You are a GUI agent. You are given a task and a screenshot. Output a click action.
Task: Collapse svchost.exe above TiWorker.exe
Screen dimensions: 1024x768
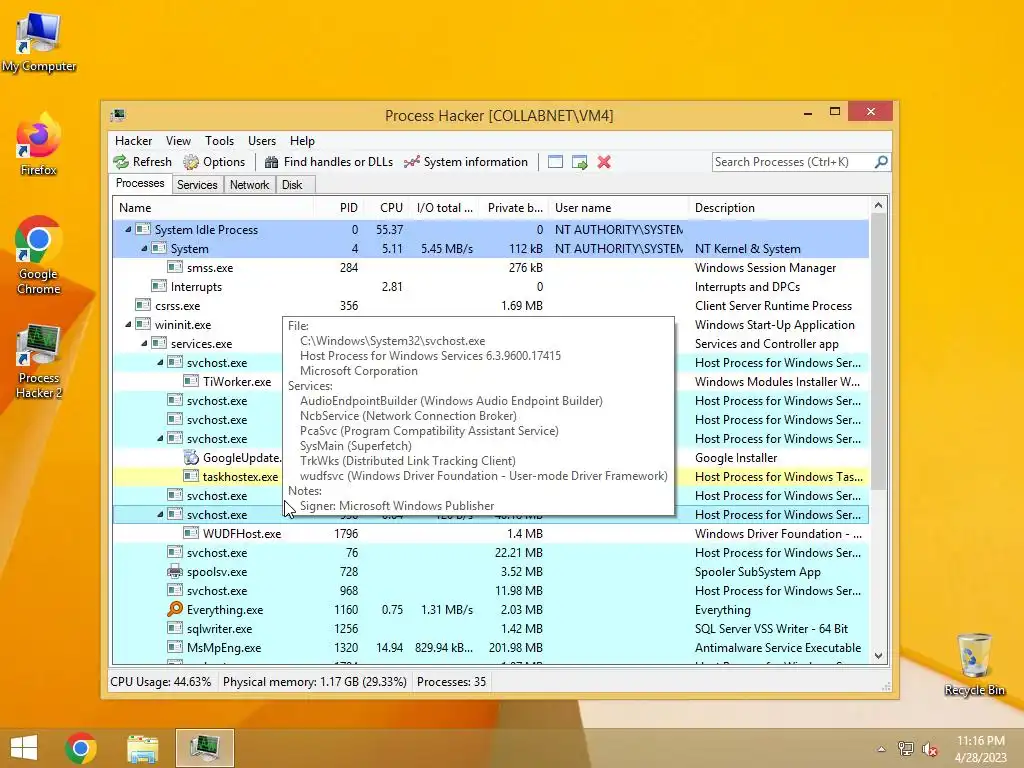point(160,362)
